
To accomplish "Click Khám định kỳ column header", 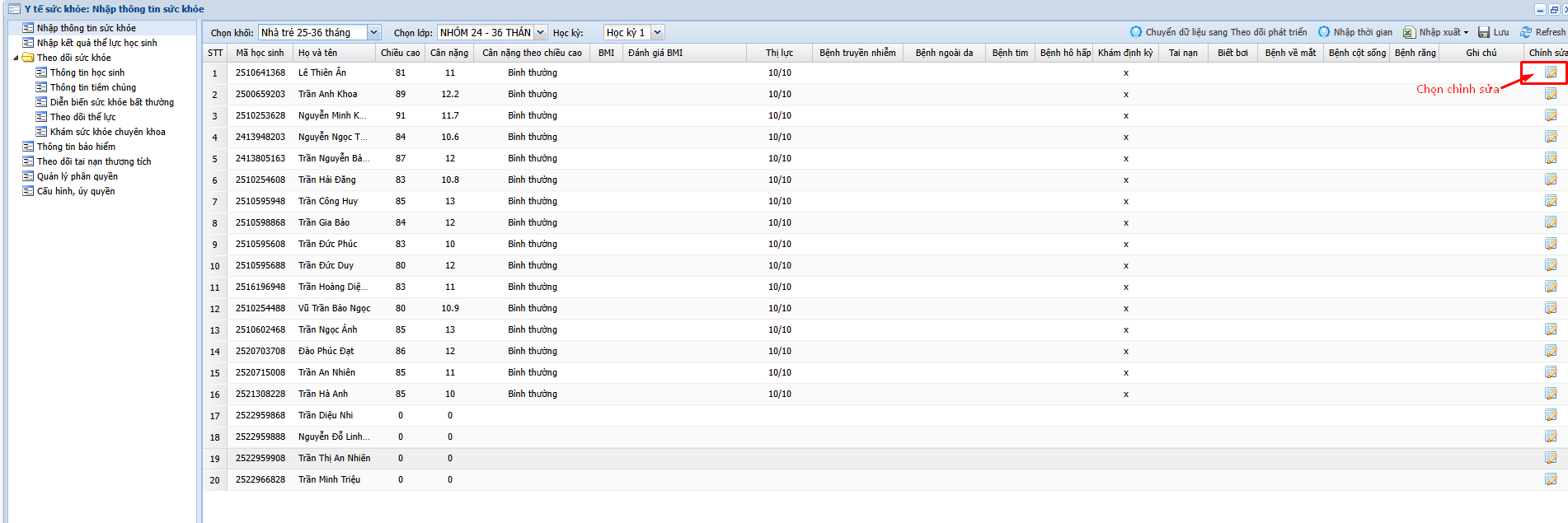I will [1125, 53].
